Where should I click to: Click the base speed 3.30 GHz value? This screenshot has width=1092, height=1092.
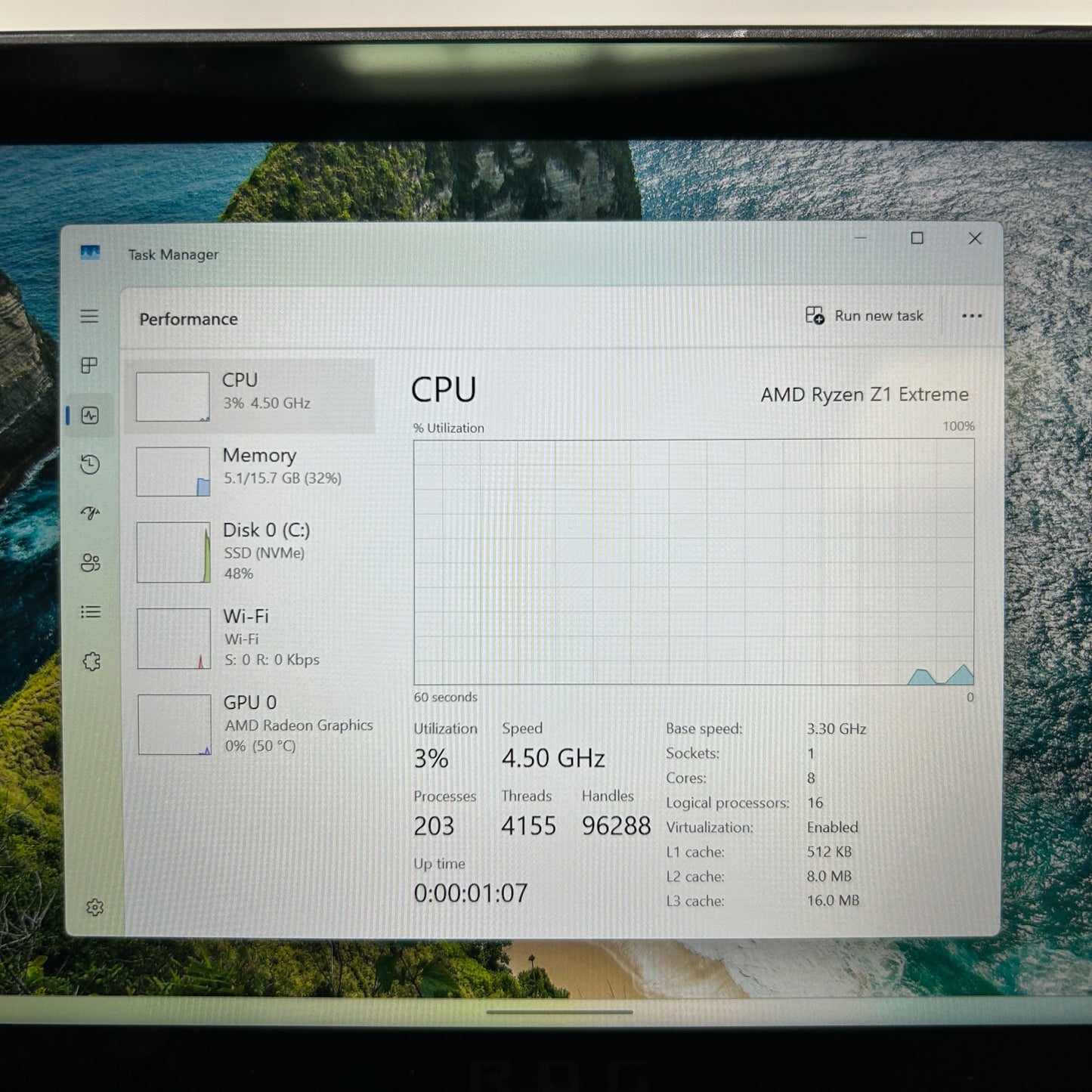(836, 729)
